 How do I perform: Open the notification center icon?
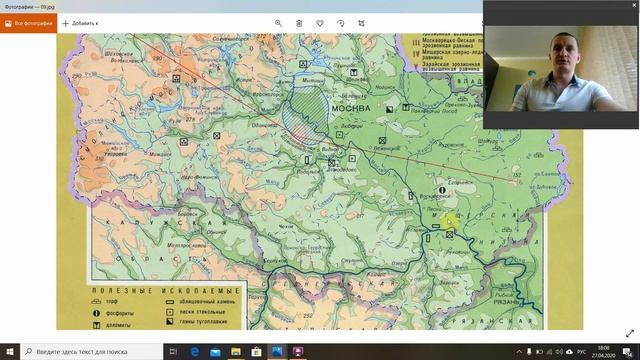pos(627,351)
